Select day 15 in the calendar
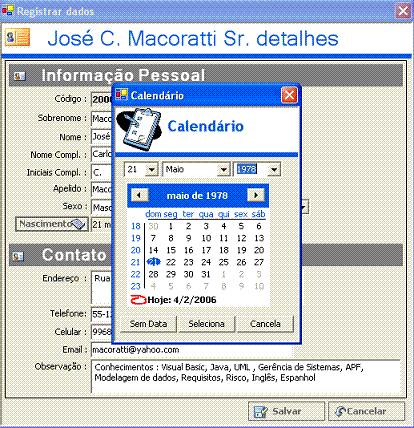Screen dimensions: 414x428 tap(171, 250)
